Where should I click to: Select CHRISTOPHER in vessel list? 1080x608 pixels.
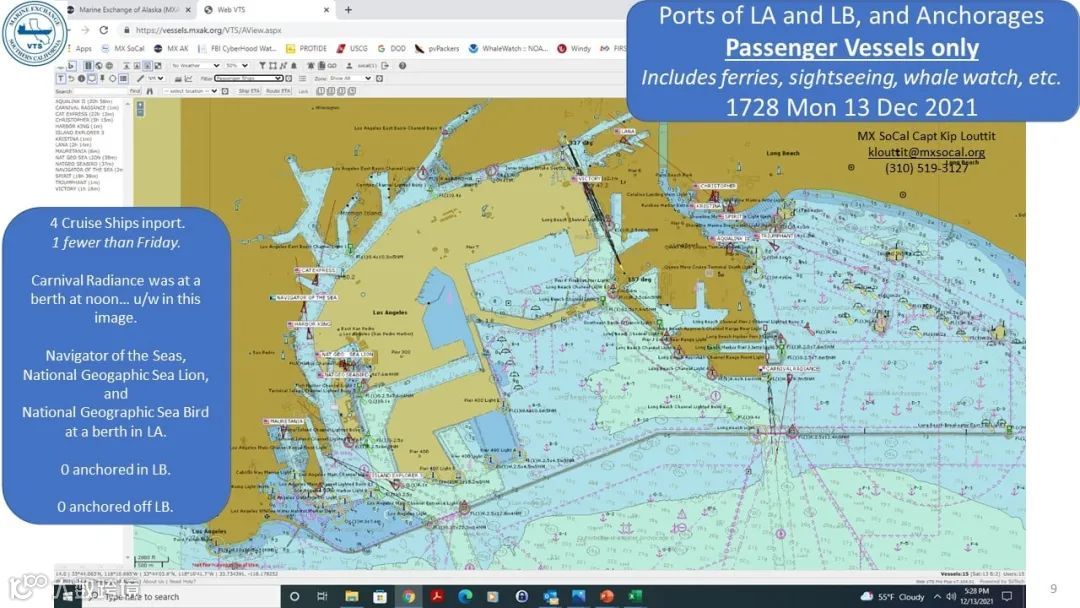83,120
